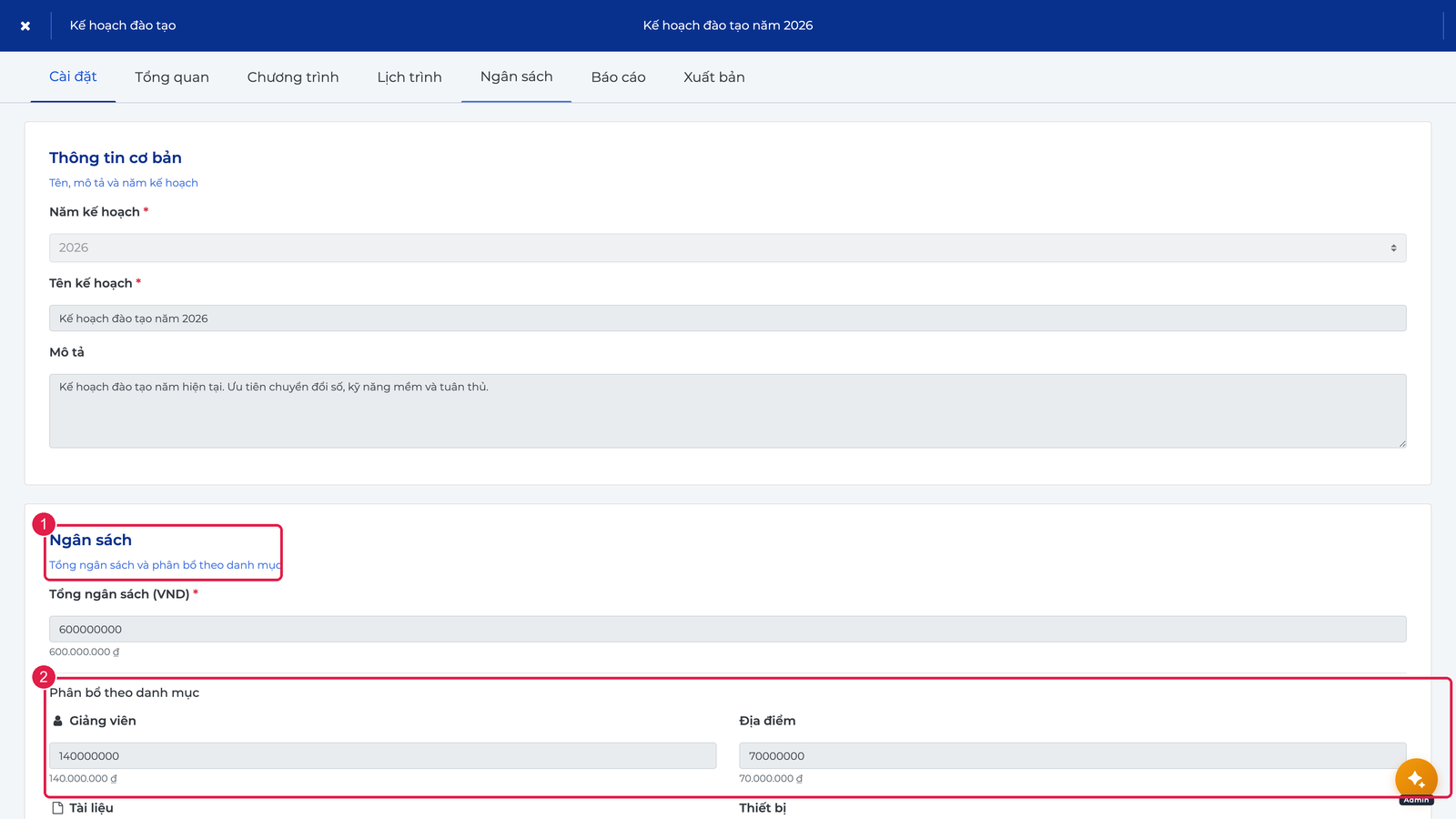
Task: Switch to the Tổng quan tab
Action: [172, 77]
